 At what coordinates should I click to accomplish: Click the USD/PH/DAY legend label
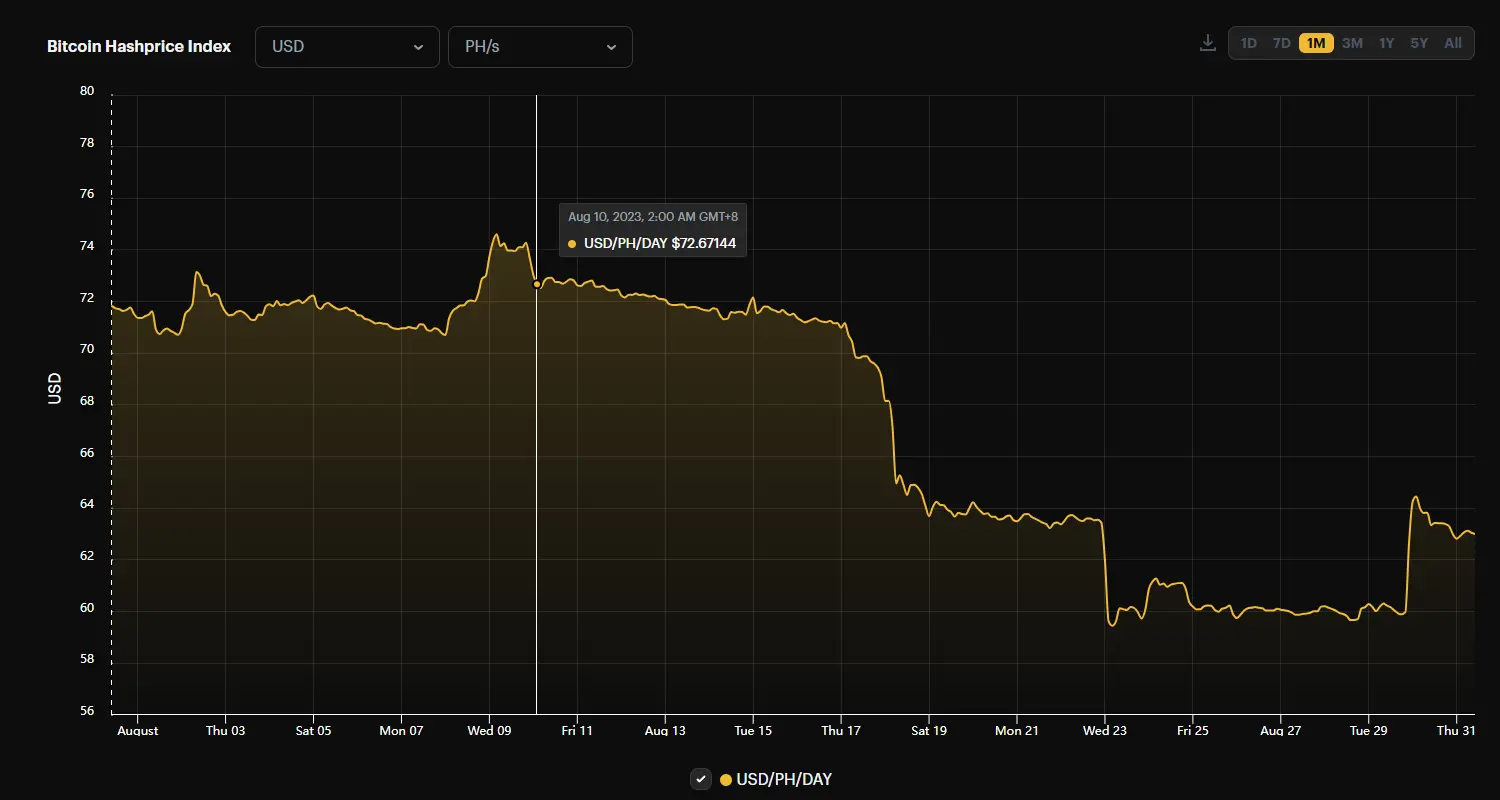[x=784, y=780]
